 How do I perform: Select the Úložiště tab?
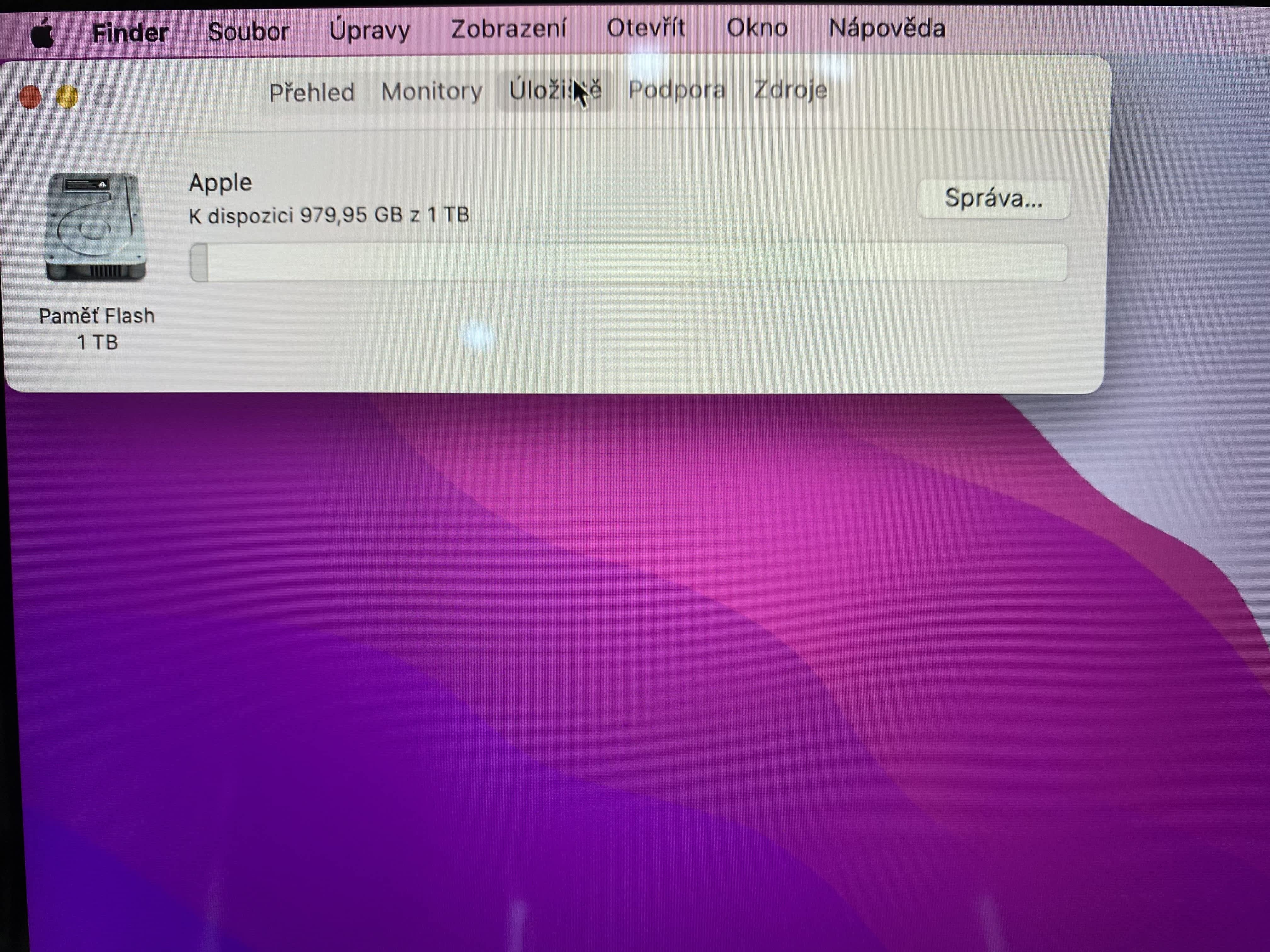click(x=554, y=90)
